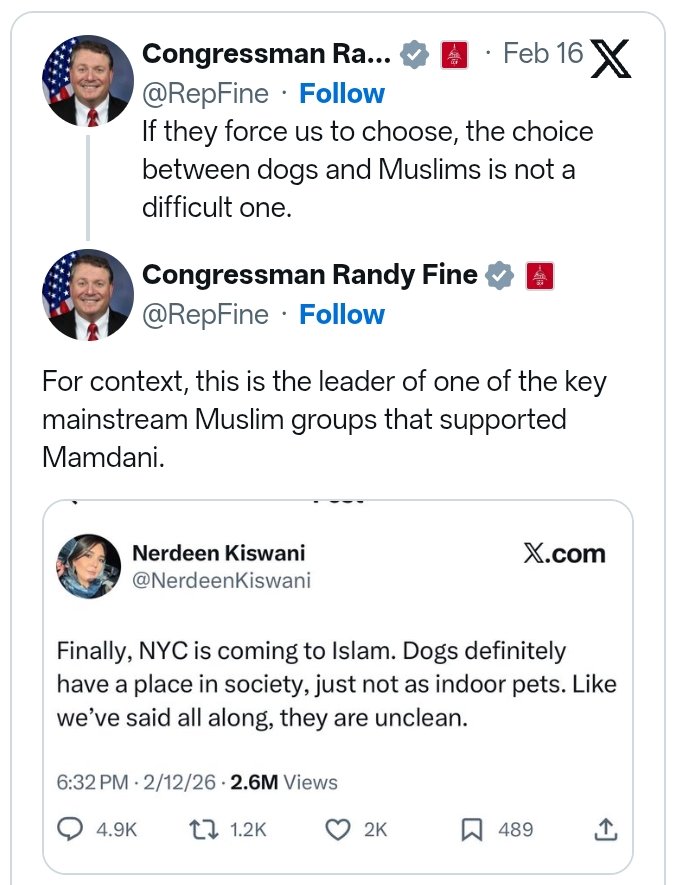Click Nerdeen Kiswani's avatar photo
The height and width of the screenshot is (885, 677).
pyautogui.click(x=89, y=565)
